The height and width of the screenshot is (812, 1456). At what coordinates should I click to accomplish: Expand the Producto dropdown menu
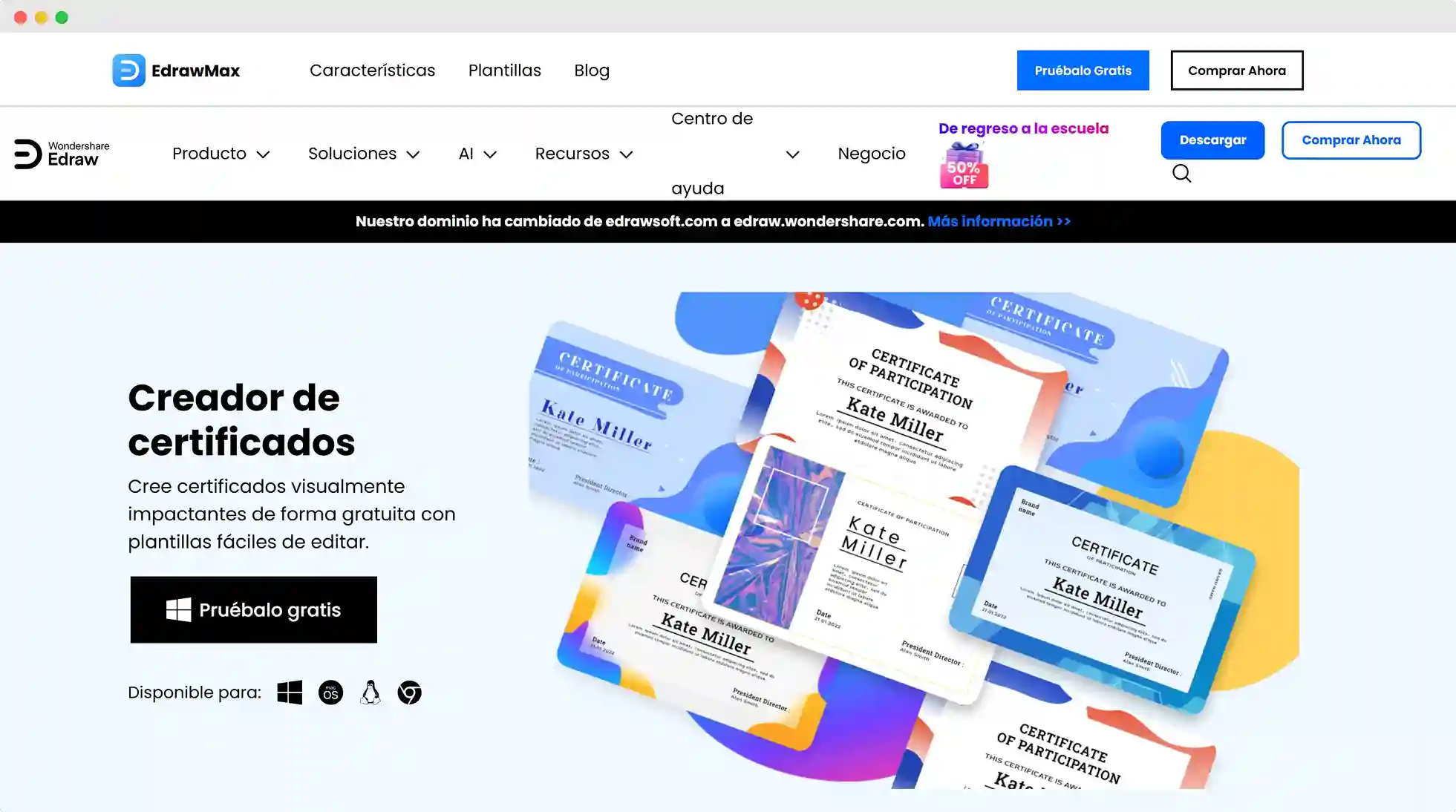pos(221,154)
